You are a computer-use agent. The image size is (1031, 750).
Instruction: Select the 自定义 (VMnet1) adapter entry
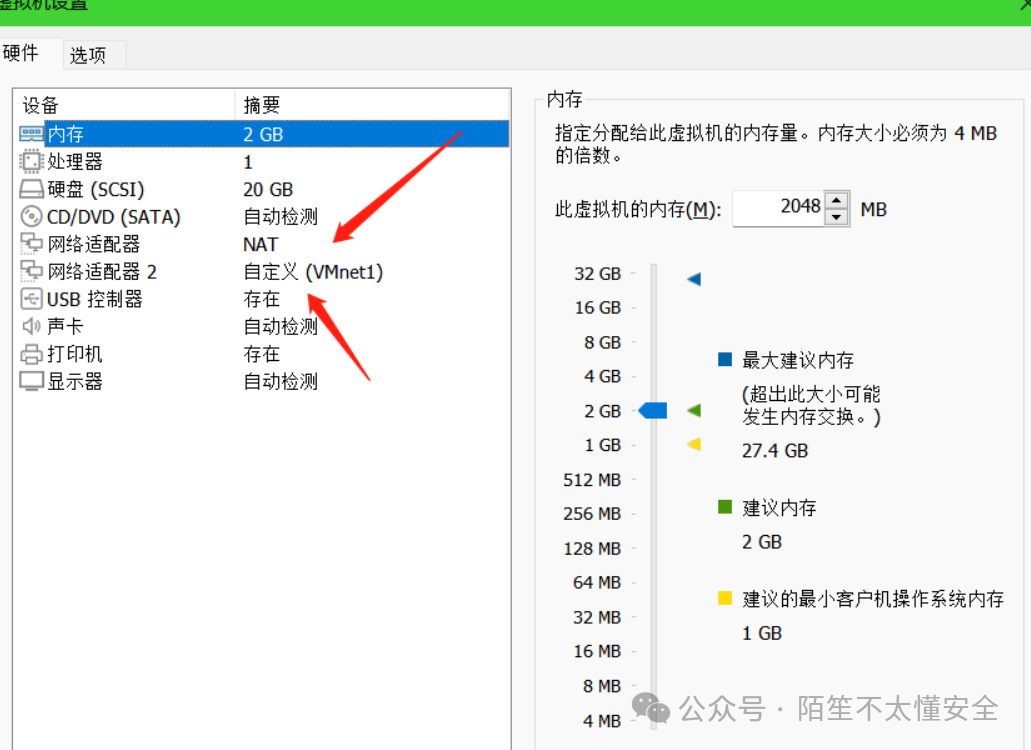313,270
